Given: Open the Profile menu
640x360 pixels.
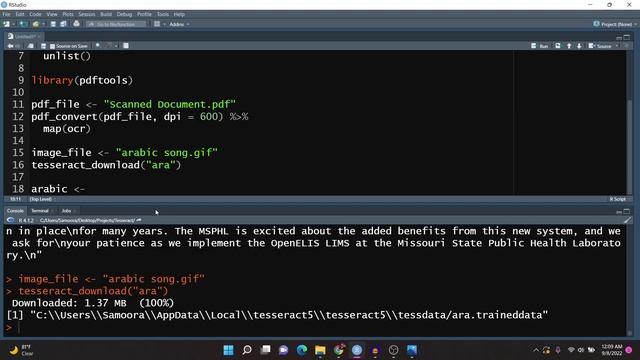Looking at the screenshot, I should coord(144,14).
